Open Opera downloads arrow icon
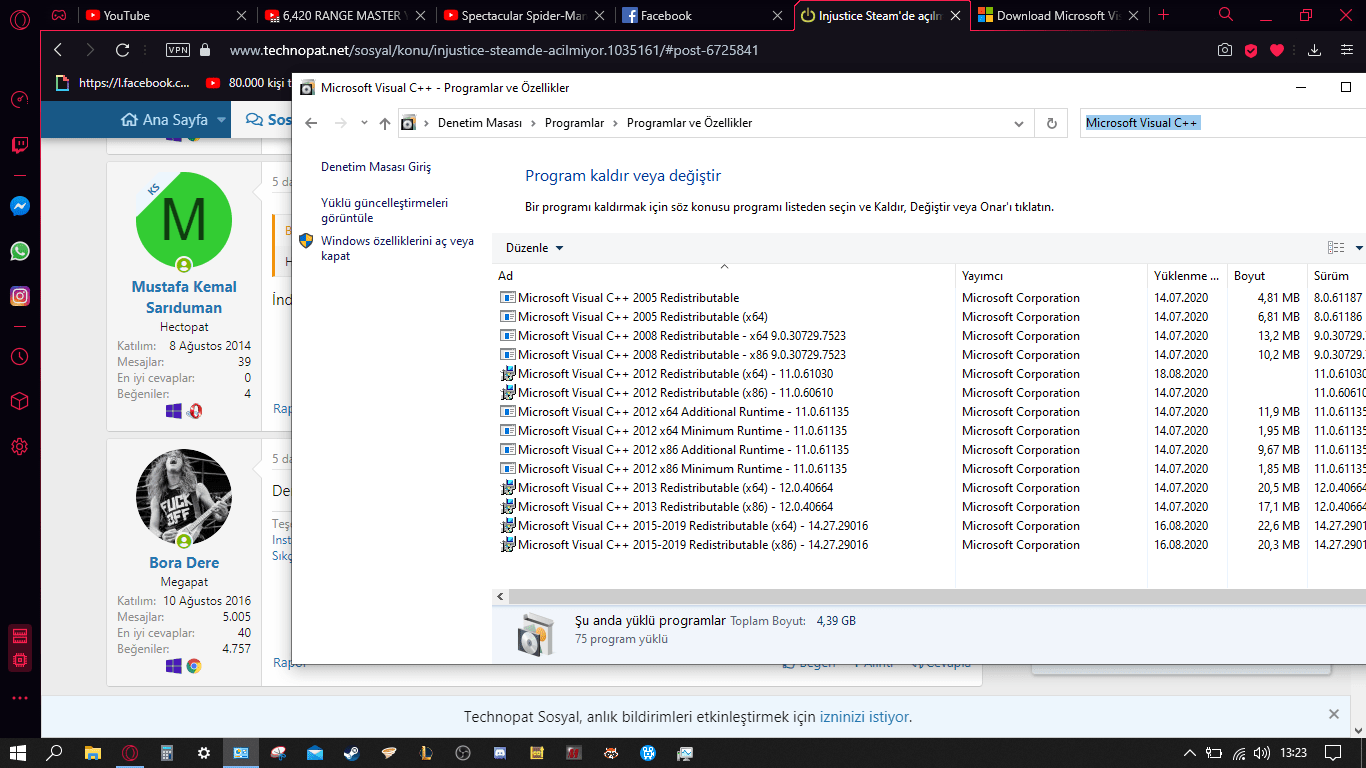The width and height of the screenshot is (1366, 768). (1315, 50)
